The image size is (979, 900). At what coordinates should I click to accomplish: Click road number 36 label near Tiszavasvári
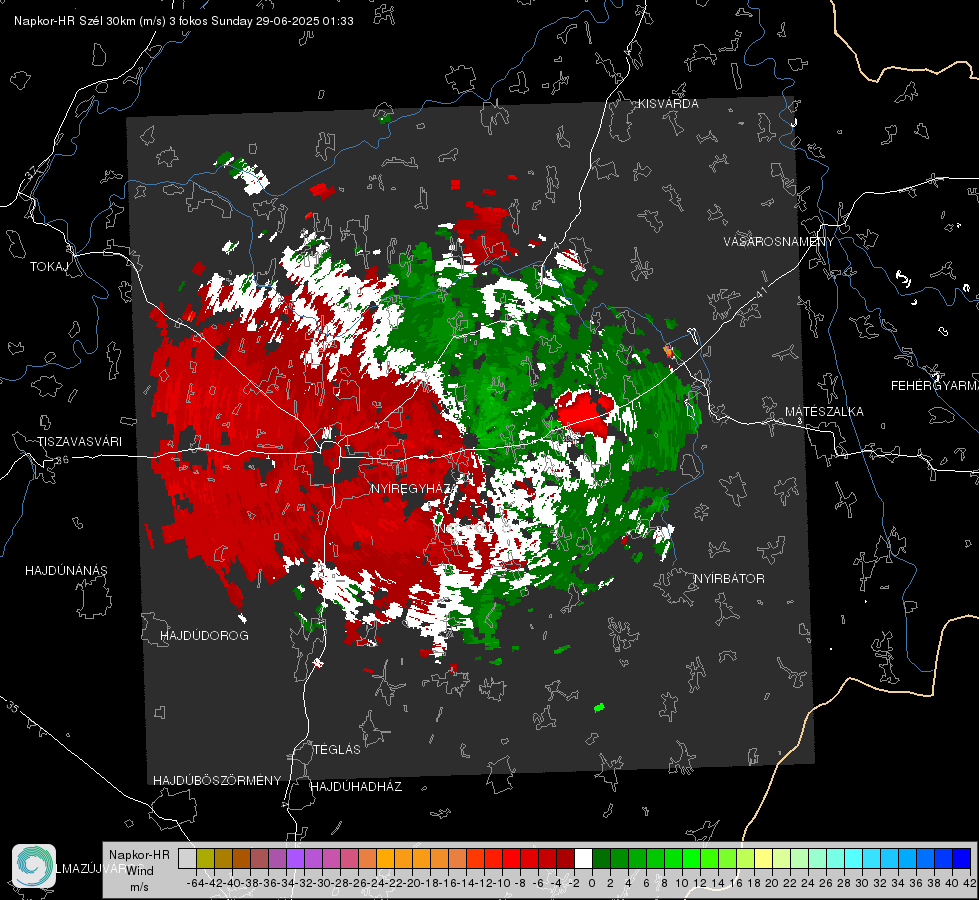[x=62, y=460]
